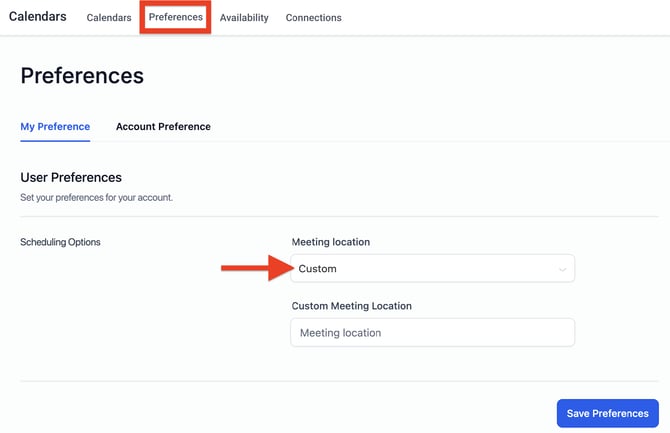Click the red arrow pointing to Custom
This screenshot has height=433, width=670.
pos(255,268)
